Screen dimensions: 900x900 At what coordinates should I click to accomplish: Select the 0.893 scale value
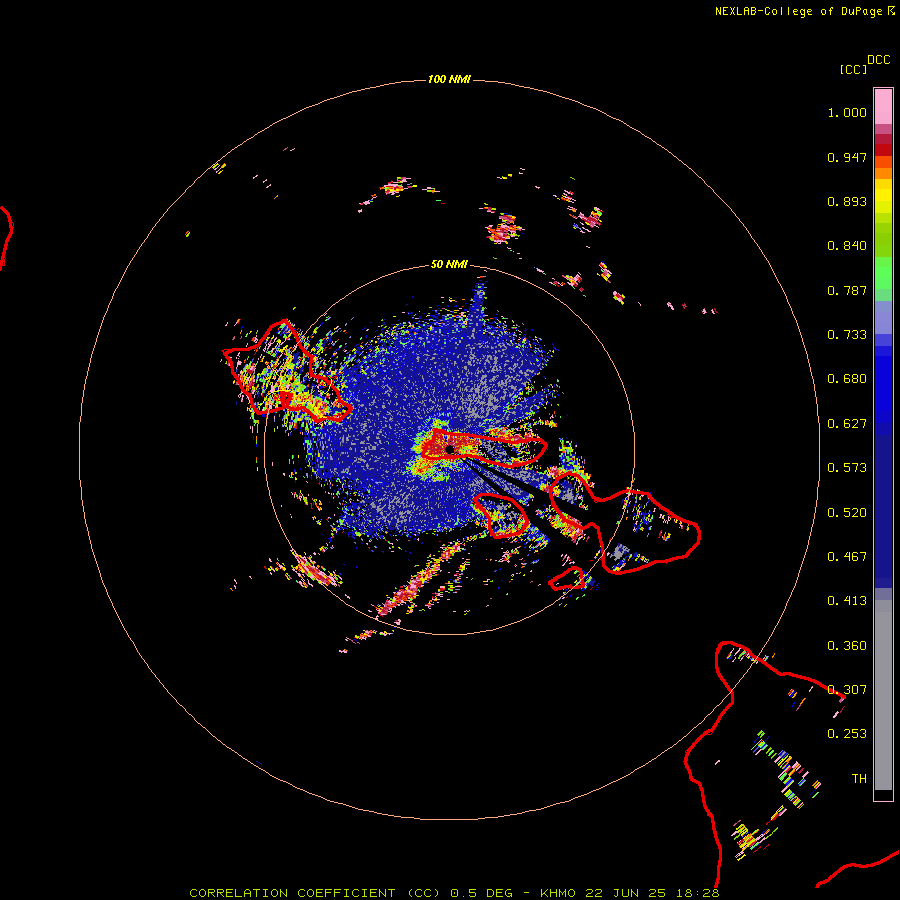[847, 201]
